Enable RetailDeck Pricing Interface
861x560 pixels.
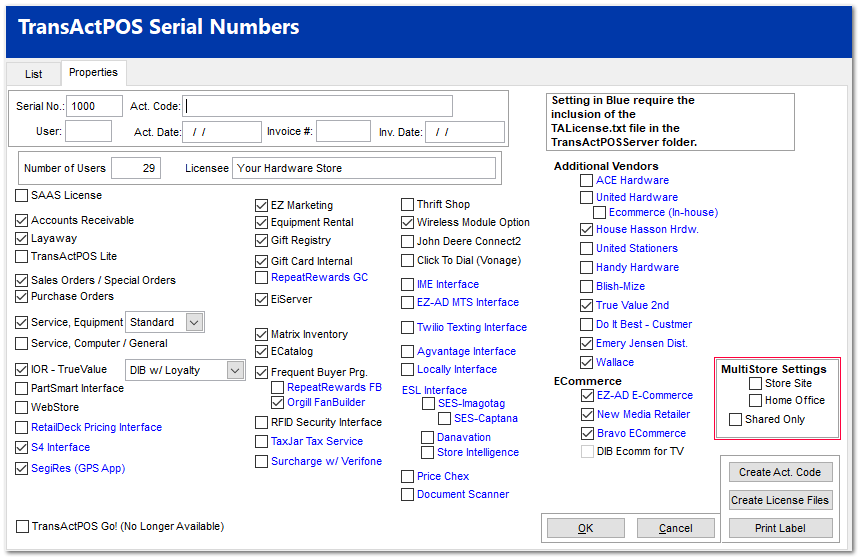click(21, 427)
